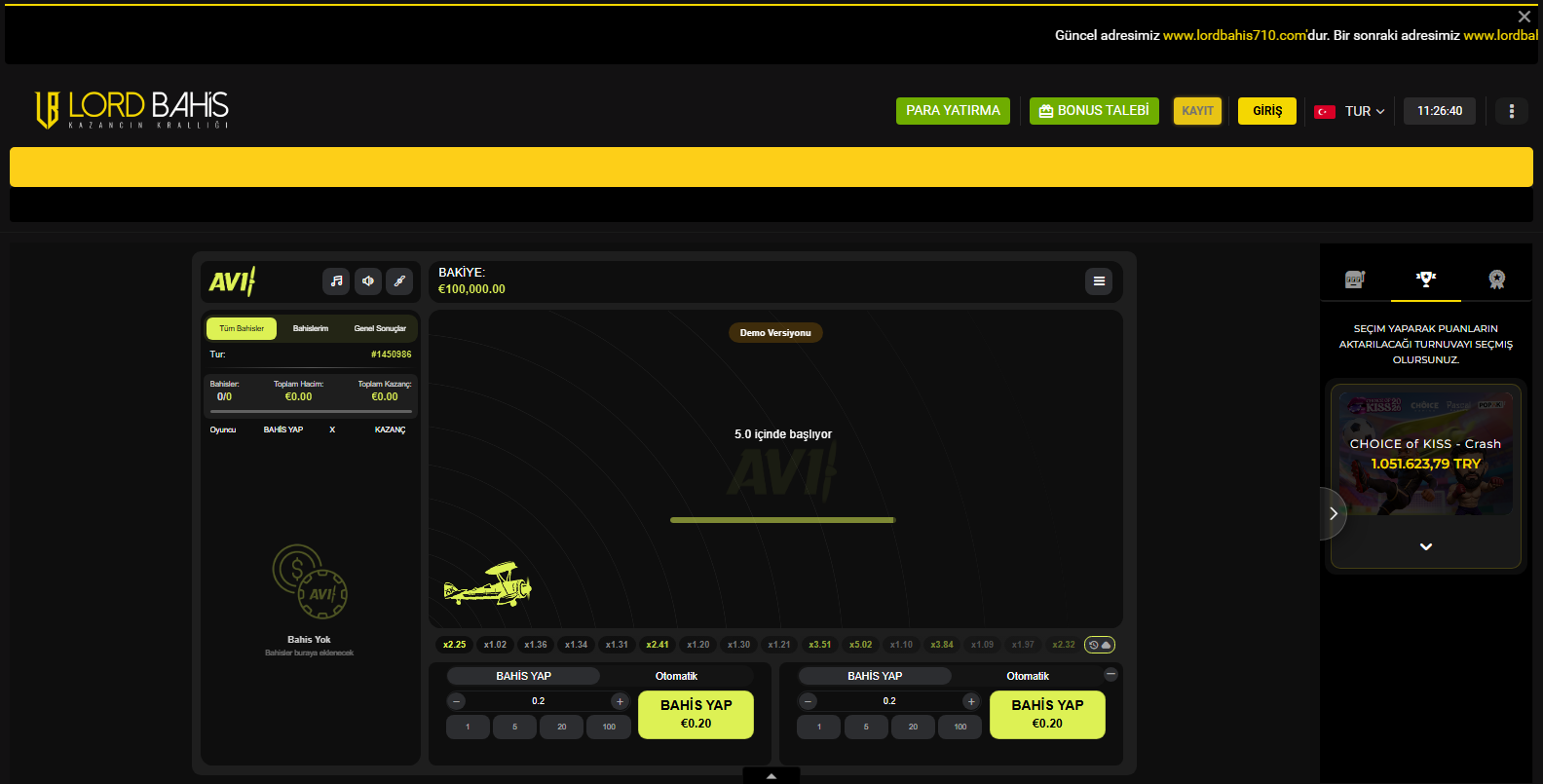This screenshot has width=1543, height=784.
Task: Click the PARA YATIRMA button
Action: coord(953,111)
